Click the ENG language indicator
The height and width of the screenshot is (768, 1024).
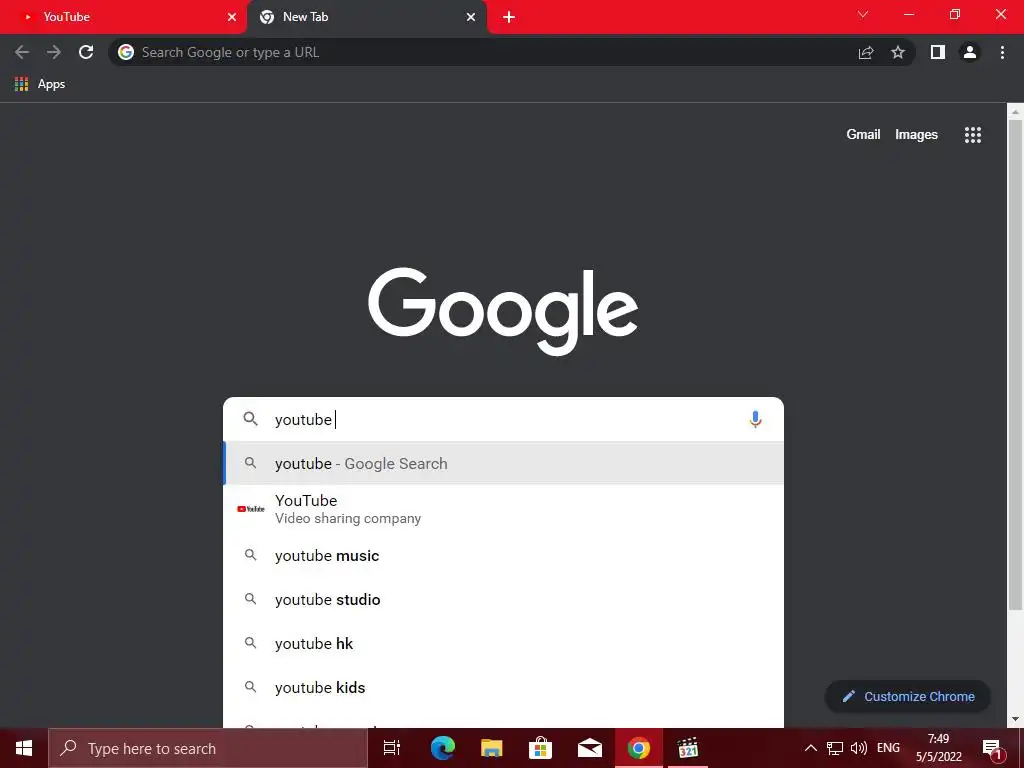point(888,748)
